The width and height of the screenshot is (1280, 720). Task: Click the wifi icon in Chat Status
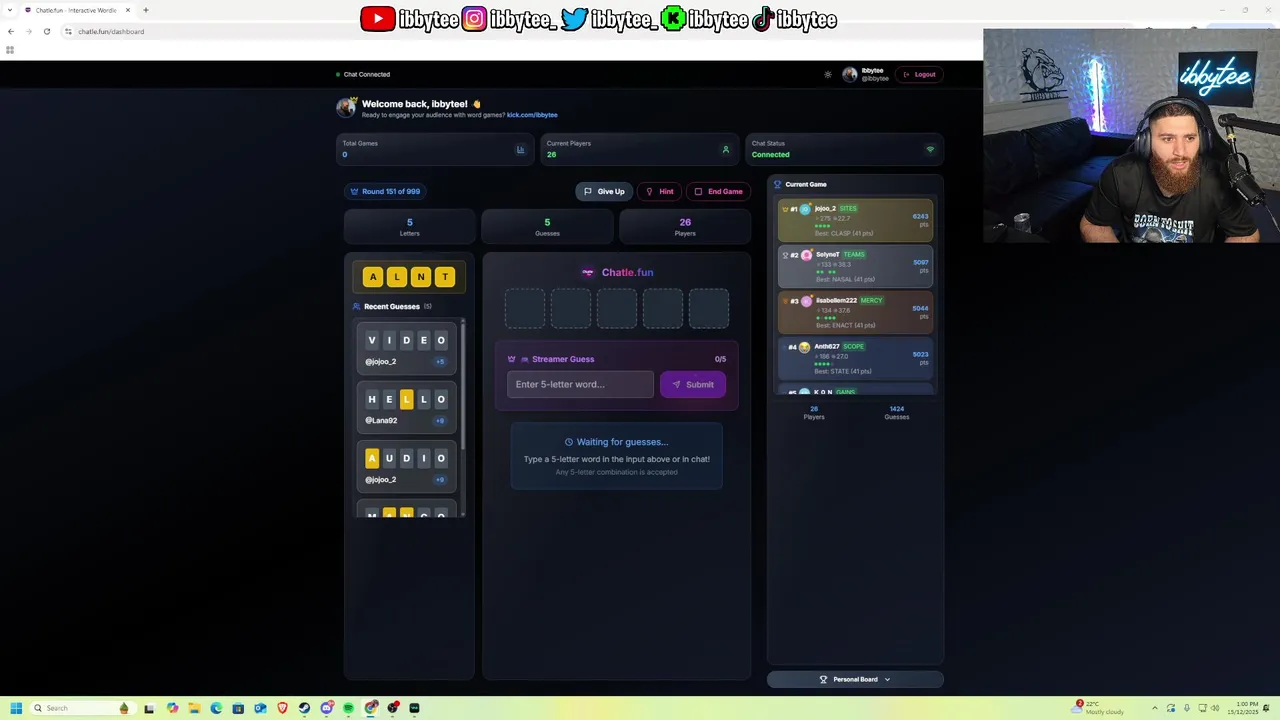tap(930, 150)
